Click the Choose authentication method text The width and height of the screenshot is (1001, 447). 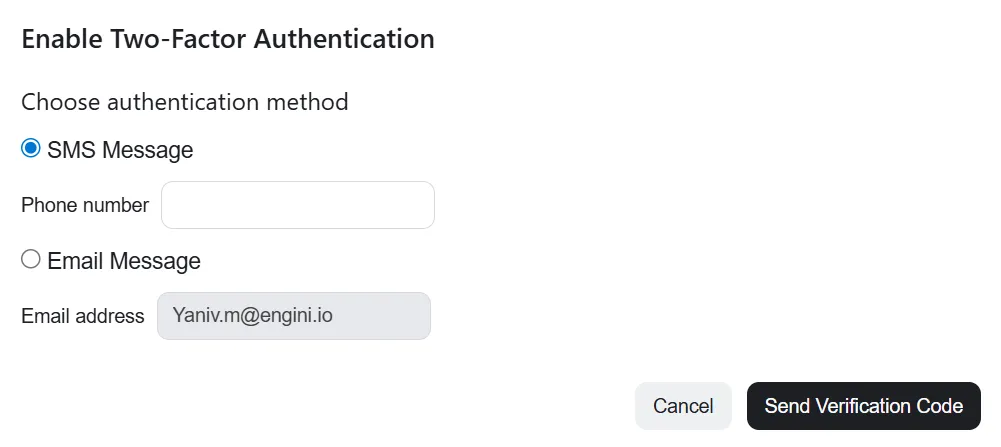click(185, 102)
